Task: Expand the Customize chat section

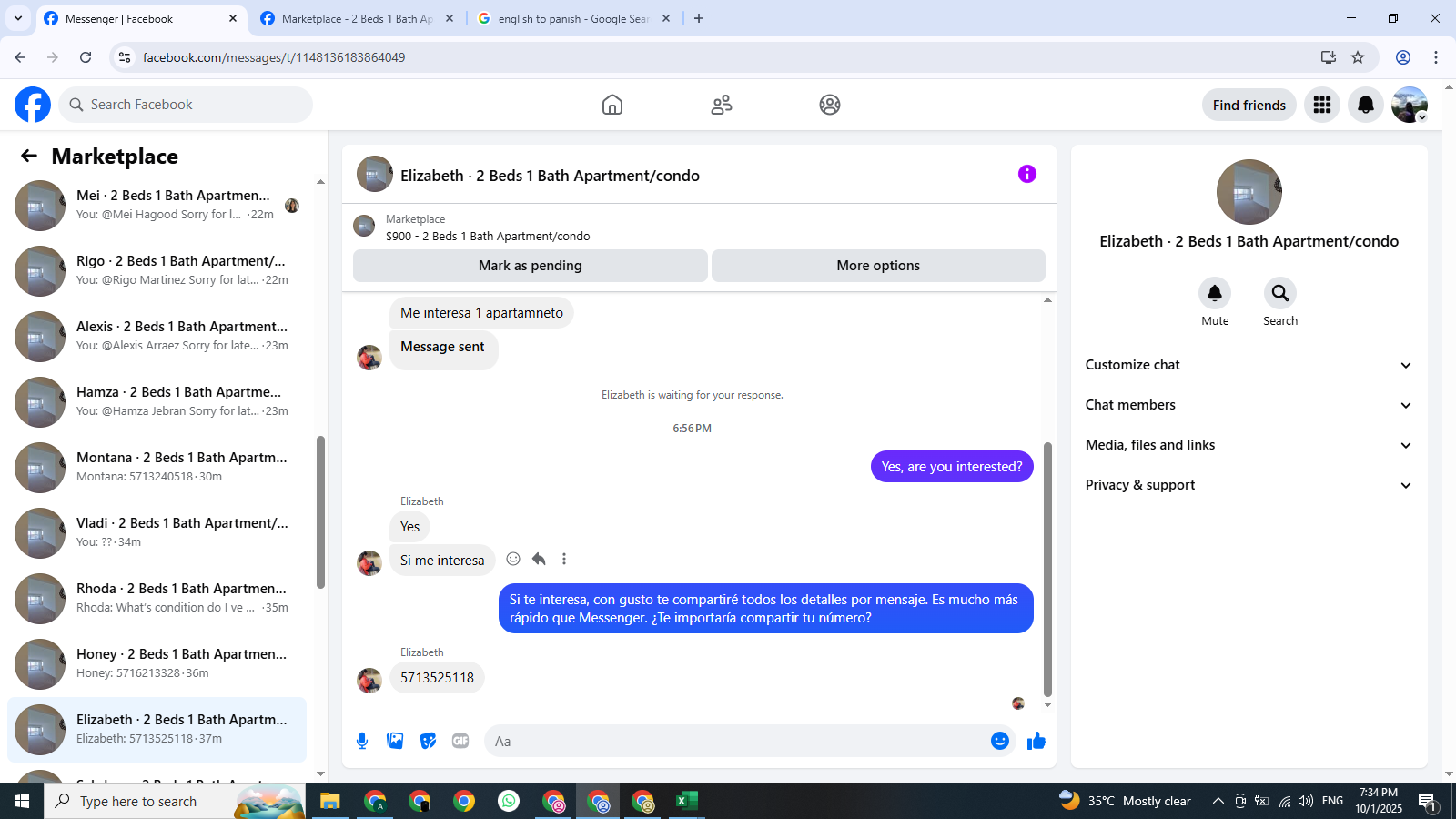Action: [x=1249, y=365]
